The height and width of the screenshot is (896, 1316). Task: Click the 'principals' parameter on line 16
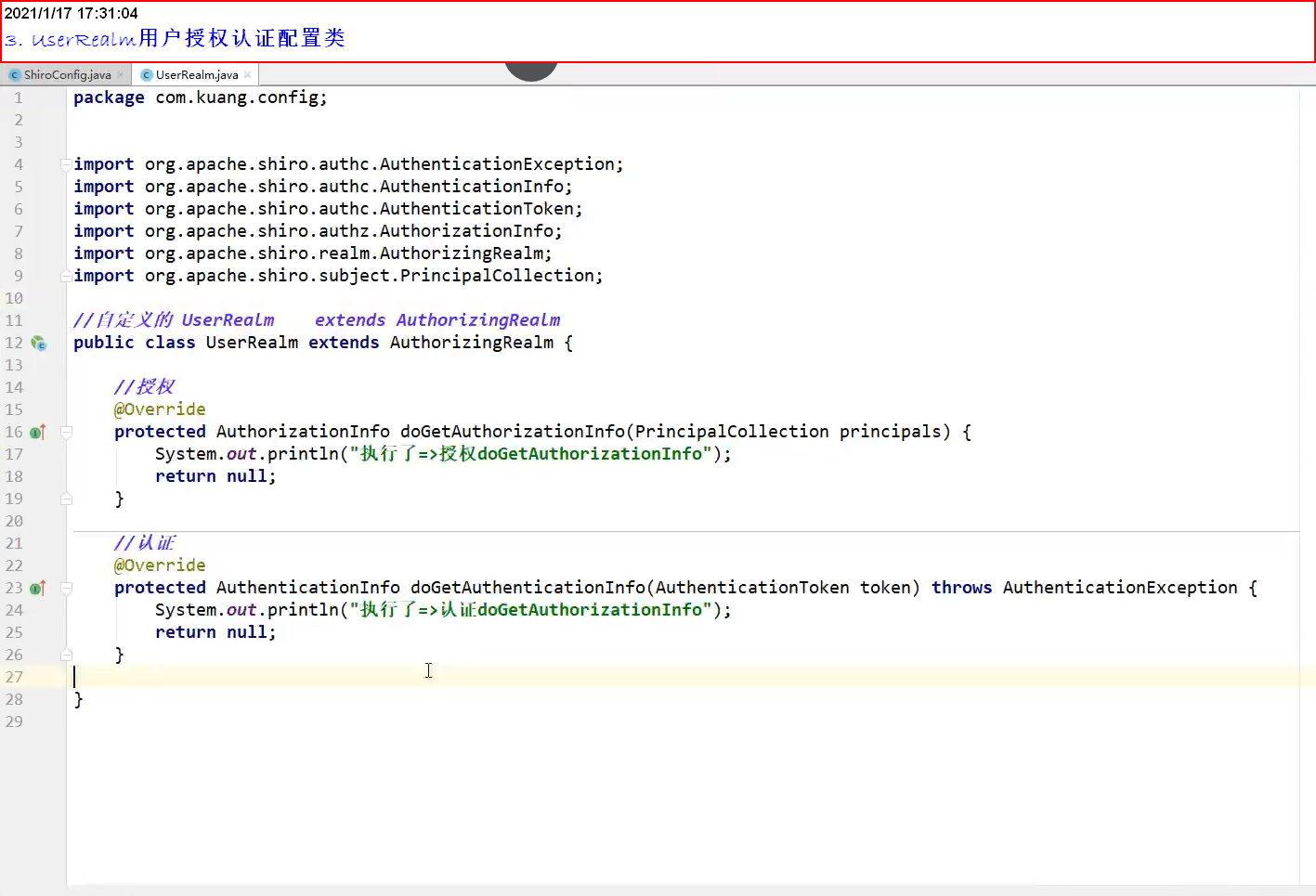pos(891,432)
